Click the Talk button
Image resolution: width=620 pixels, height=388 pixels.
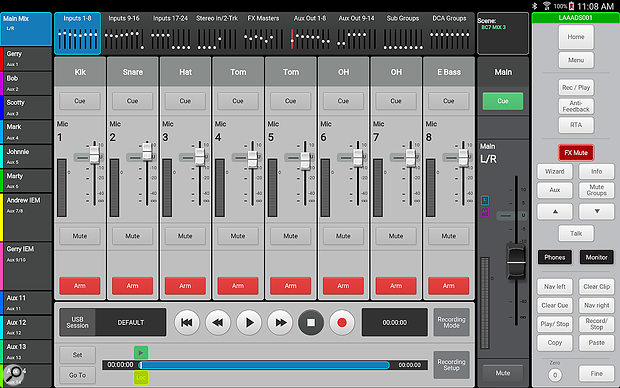pyautogui.click(x=576, y=233)
